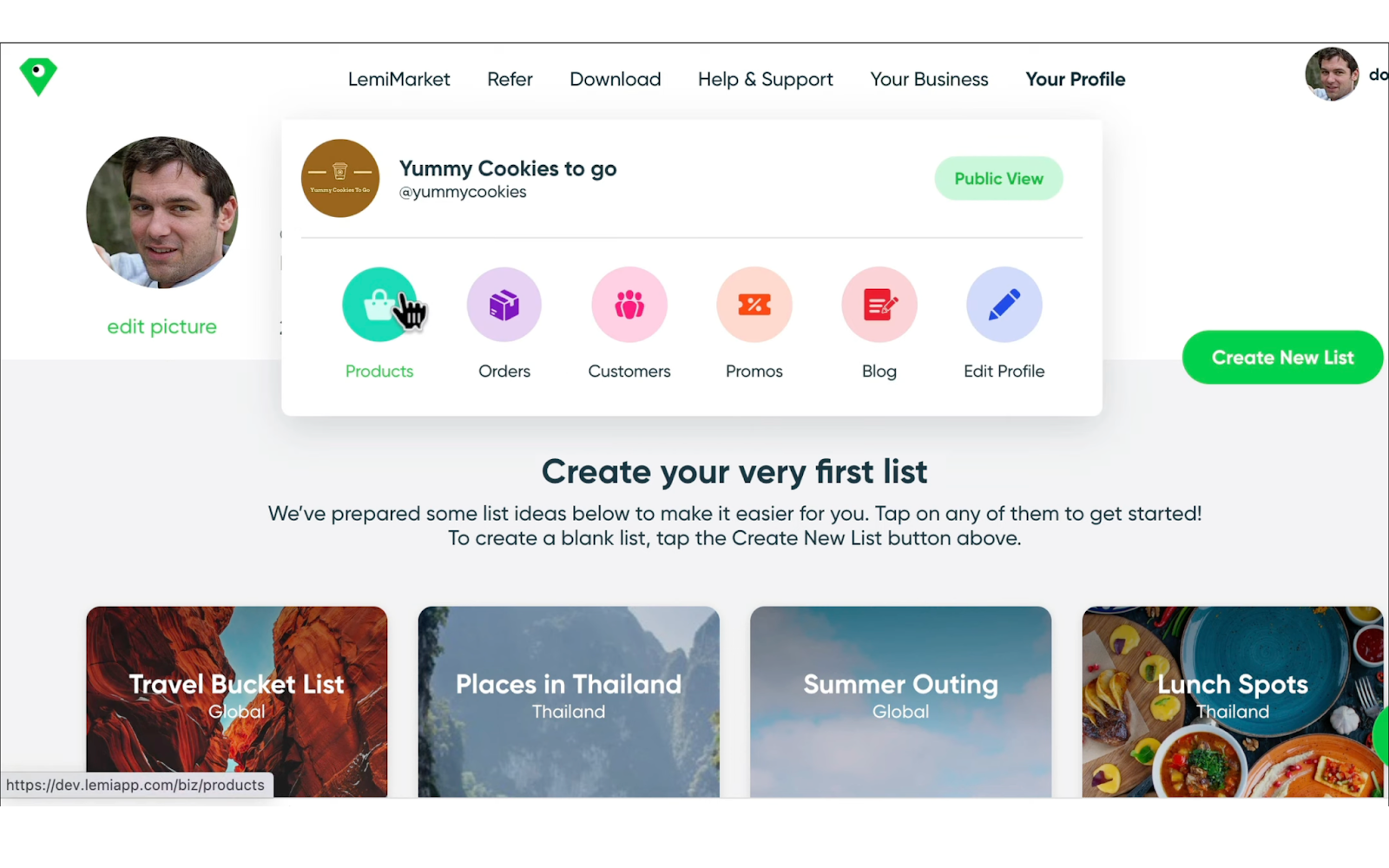Expand the Your Business menu
The height and width of the screenshot is (868, 1389).
(x=929, y=79)
